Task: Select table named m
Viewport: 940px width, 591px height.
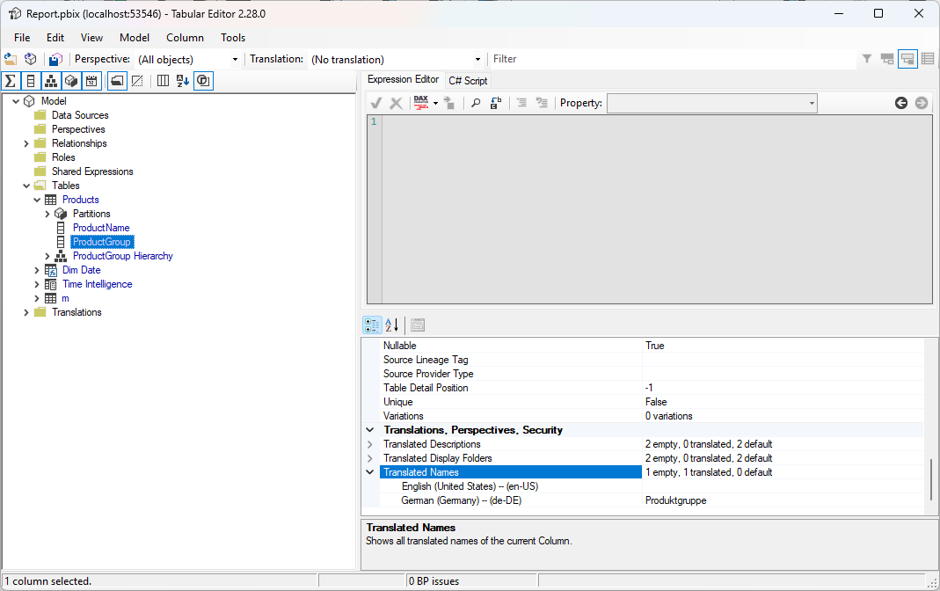Action: 65,298
